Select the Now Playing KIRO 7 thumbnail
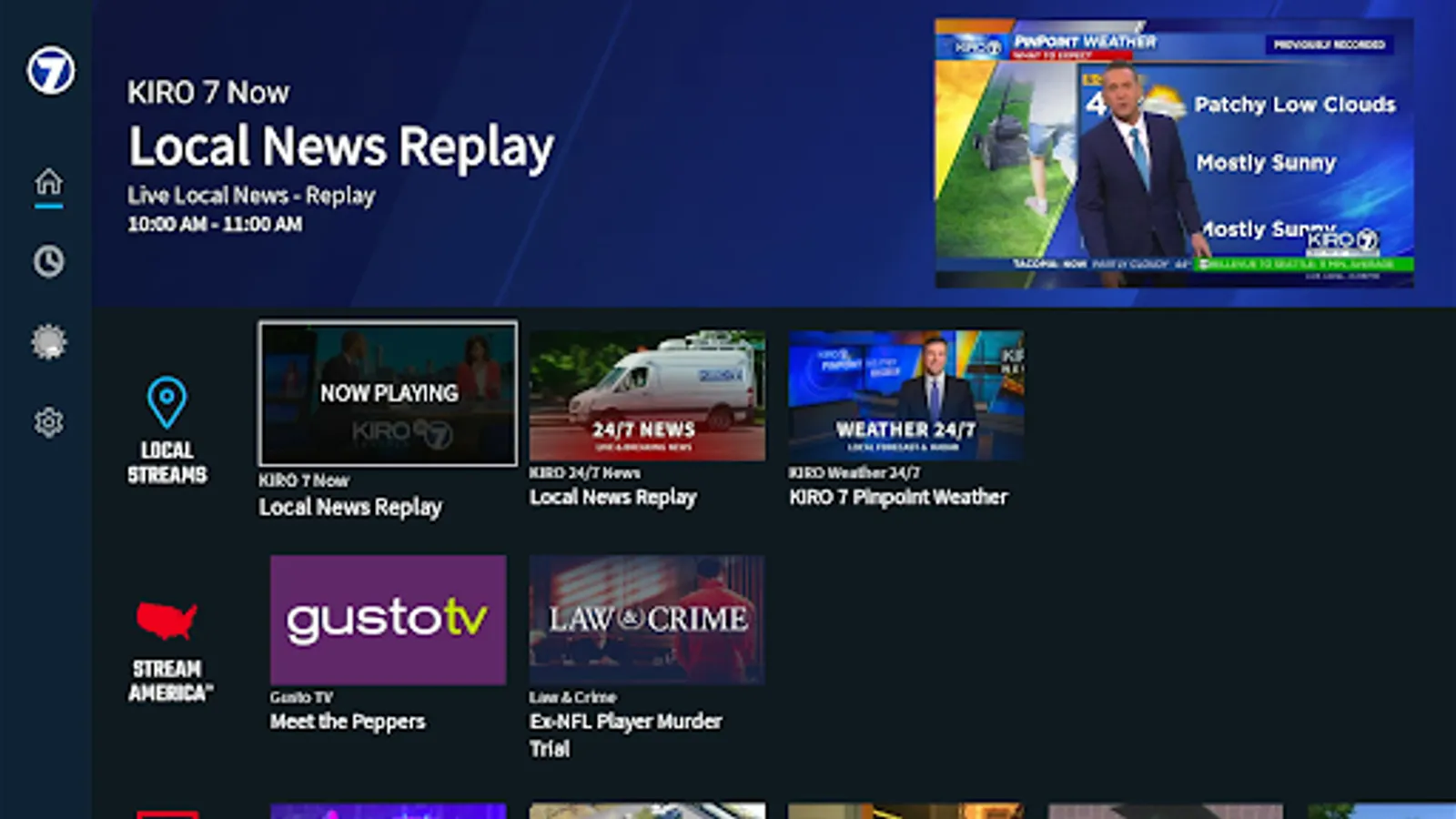This screenshot has height=819, width=1456. pyautogui.click(x=389, y=393)
